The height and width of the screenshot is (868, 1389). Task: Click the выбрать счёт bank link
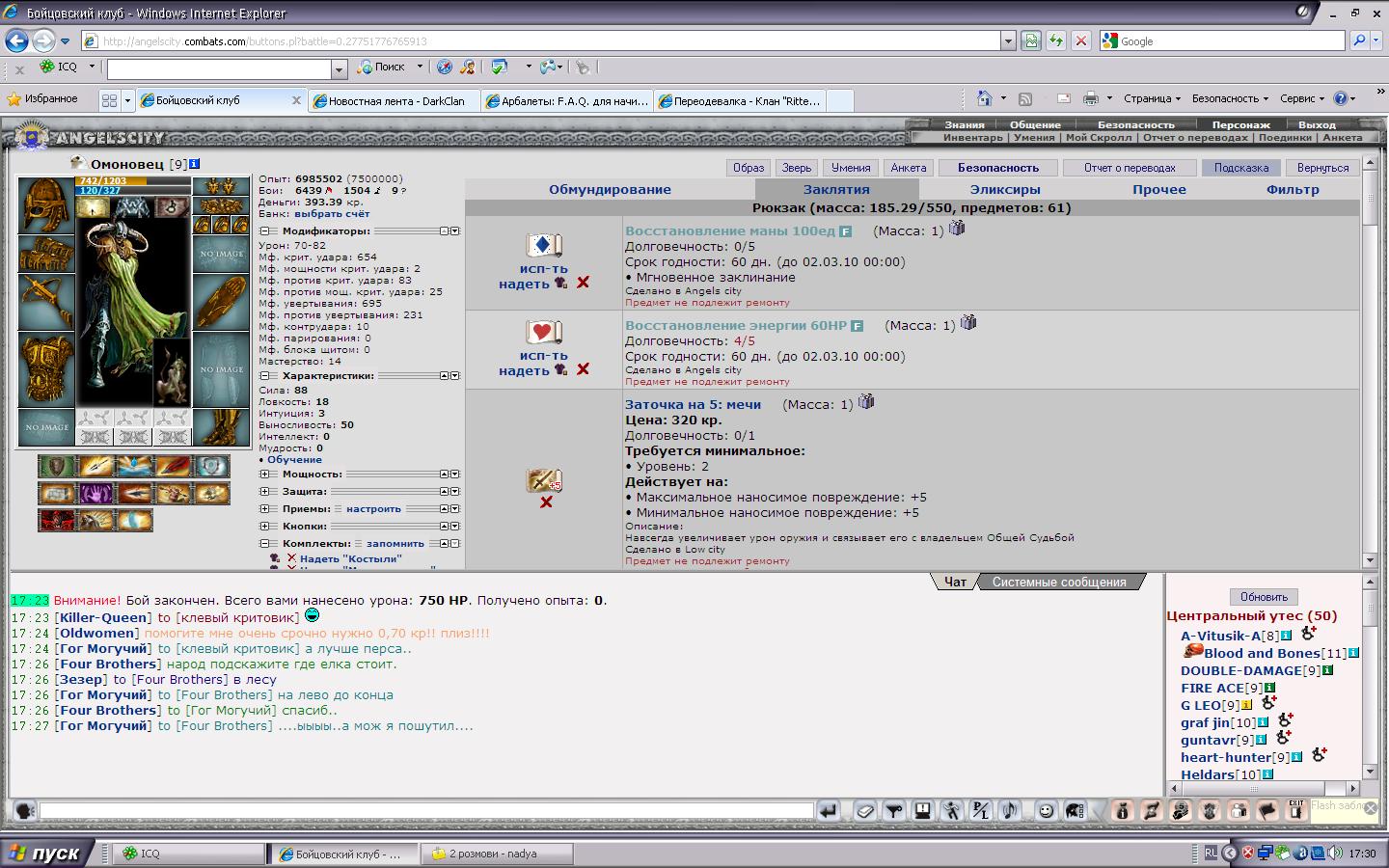332,214
